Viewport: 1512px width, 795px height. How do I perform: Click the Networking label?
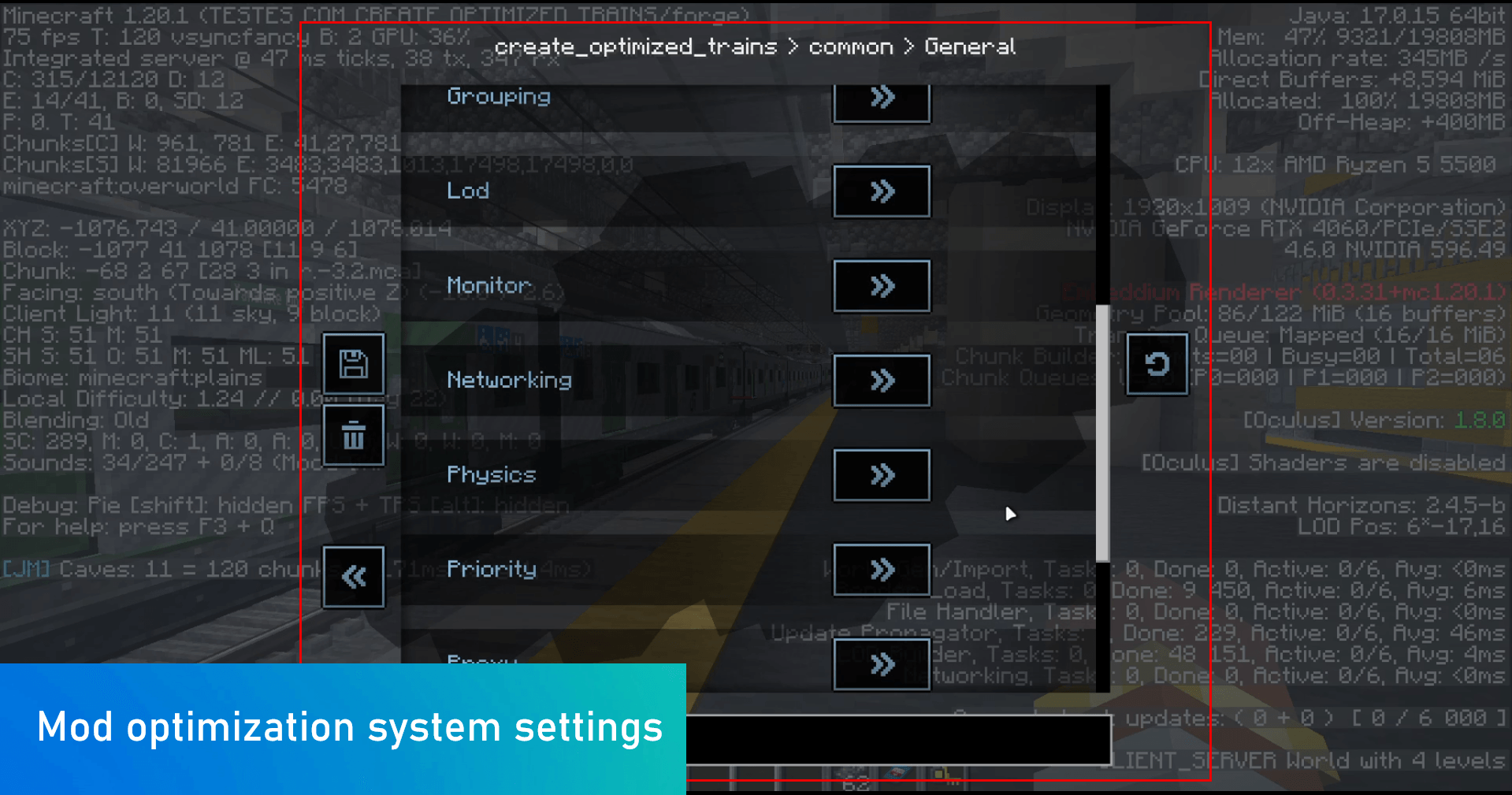pos(510,380)
